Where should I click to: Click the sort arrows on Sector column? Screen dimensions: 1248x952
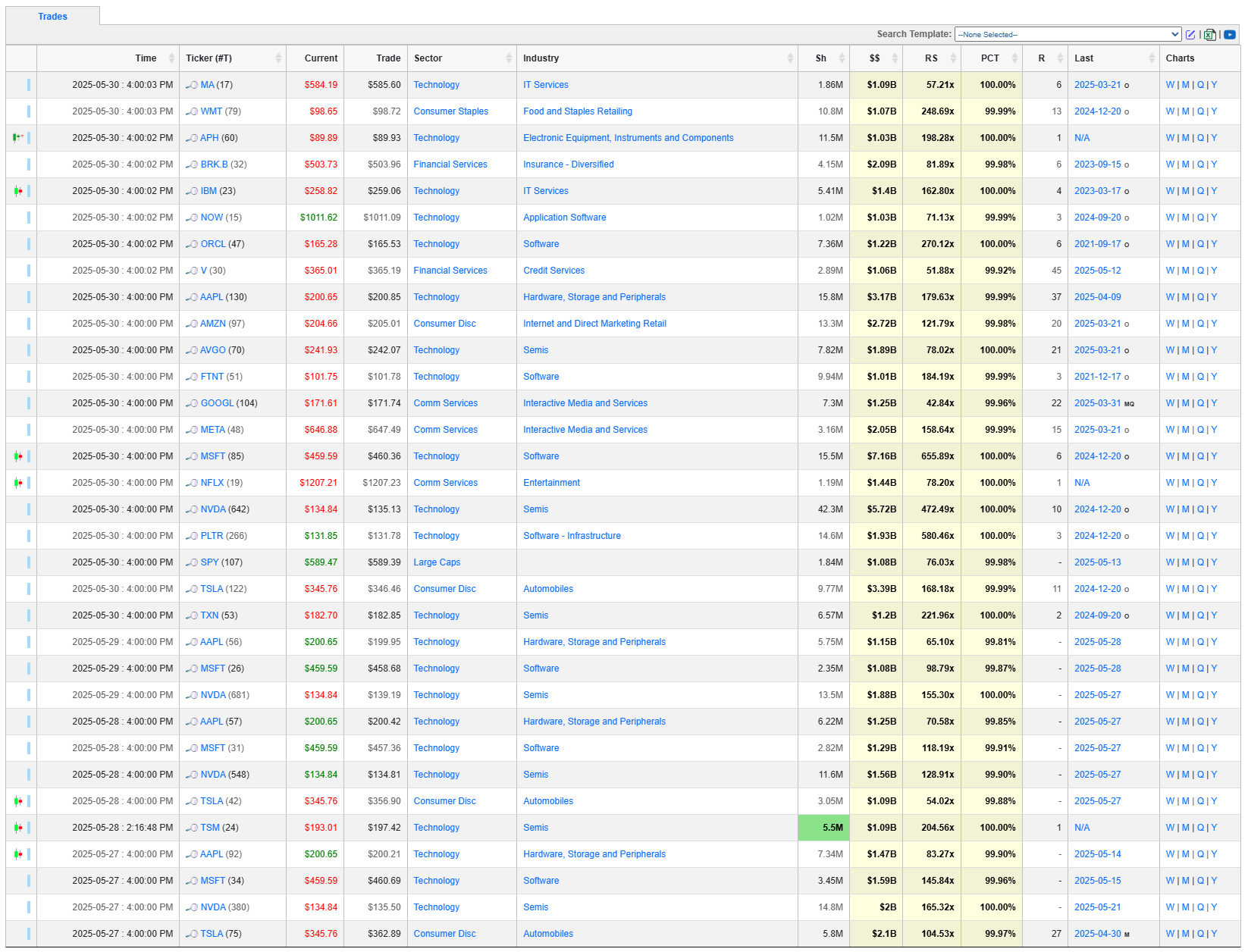509,58
